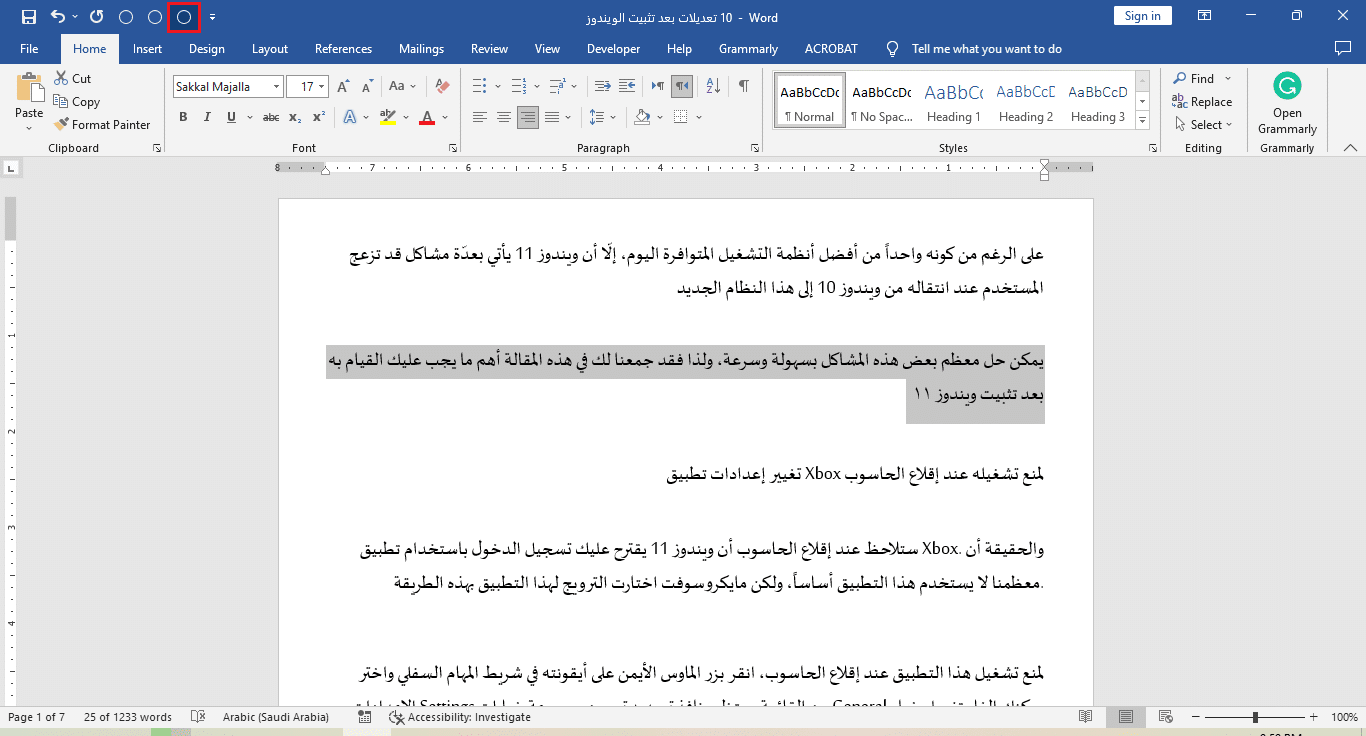Apply strikethrough to the selected text
Screen dimensions: 1366x736
pyautogui.click(x=270, y=118)
